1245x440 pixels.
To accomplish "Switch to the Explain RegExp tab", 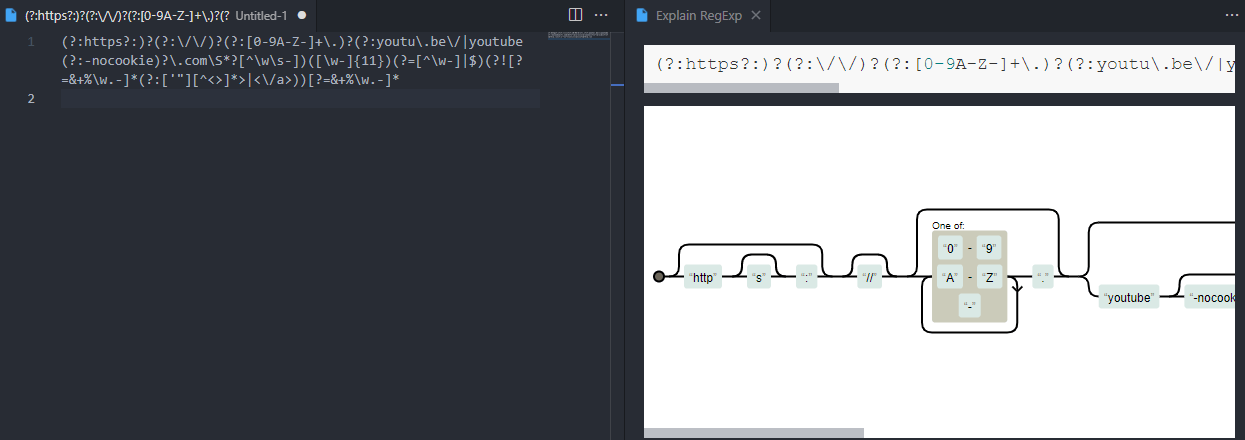I will click(x=697, y=16).
